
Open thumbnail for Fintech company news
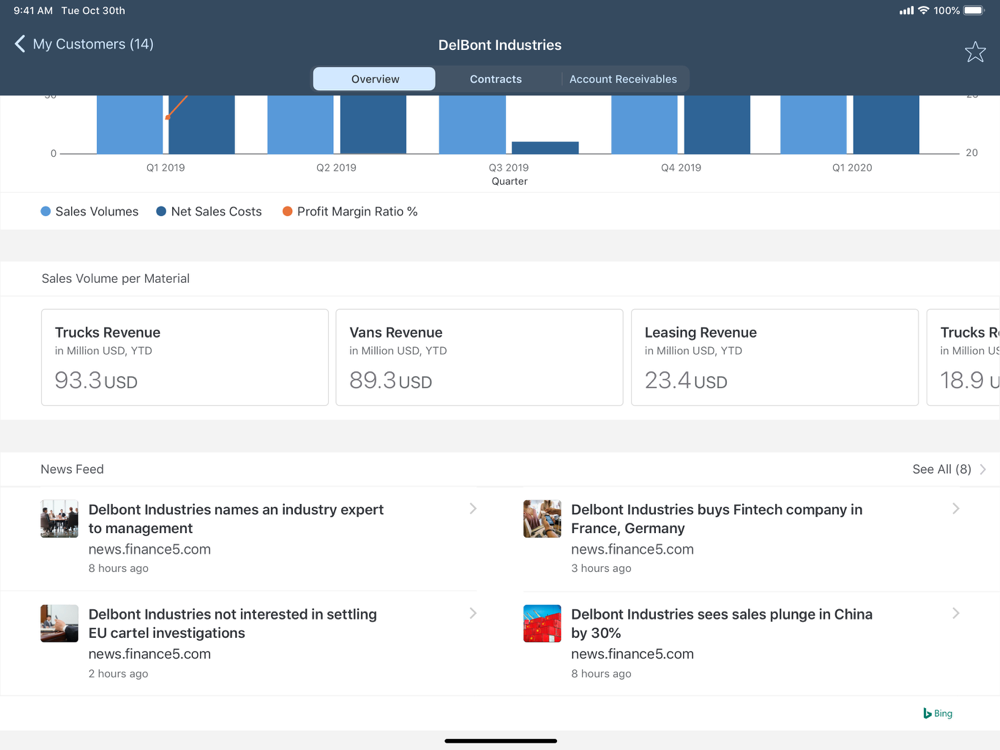[542, 518]
